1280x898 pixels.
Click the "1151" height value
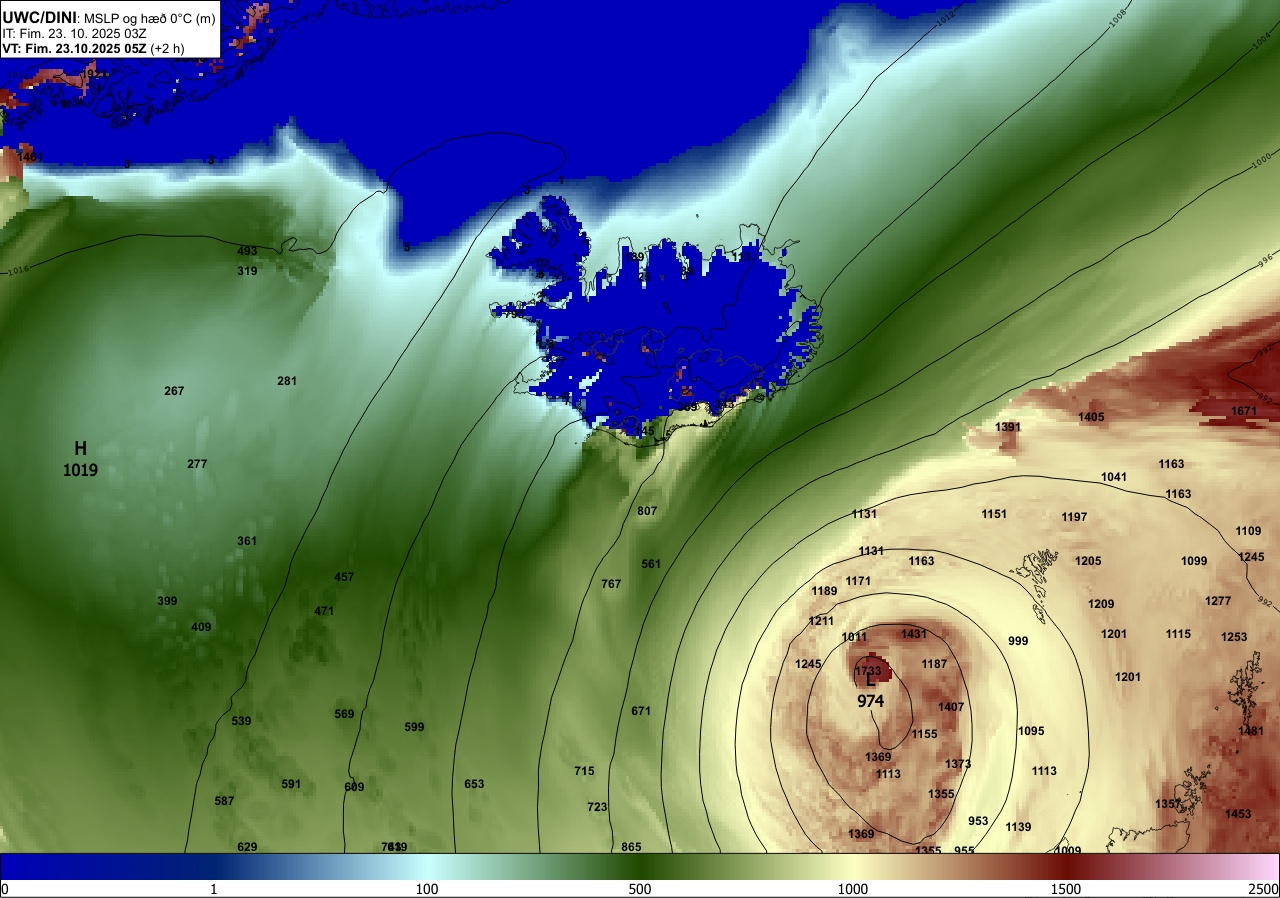tap(994, 514)
